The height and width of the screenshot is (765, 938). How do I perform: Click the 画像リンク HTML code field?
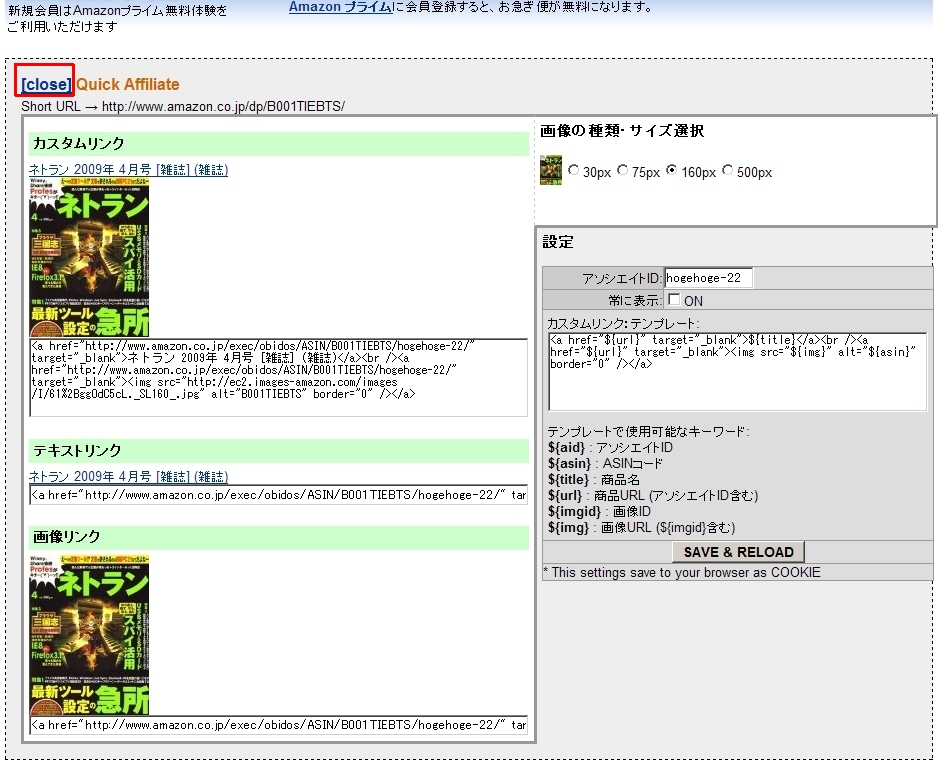[279, 725]
